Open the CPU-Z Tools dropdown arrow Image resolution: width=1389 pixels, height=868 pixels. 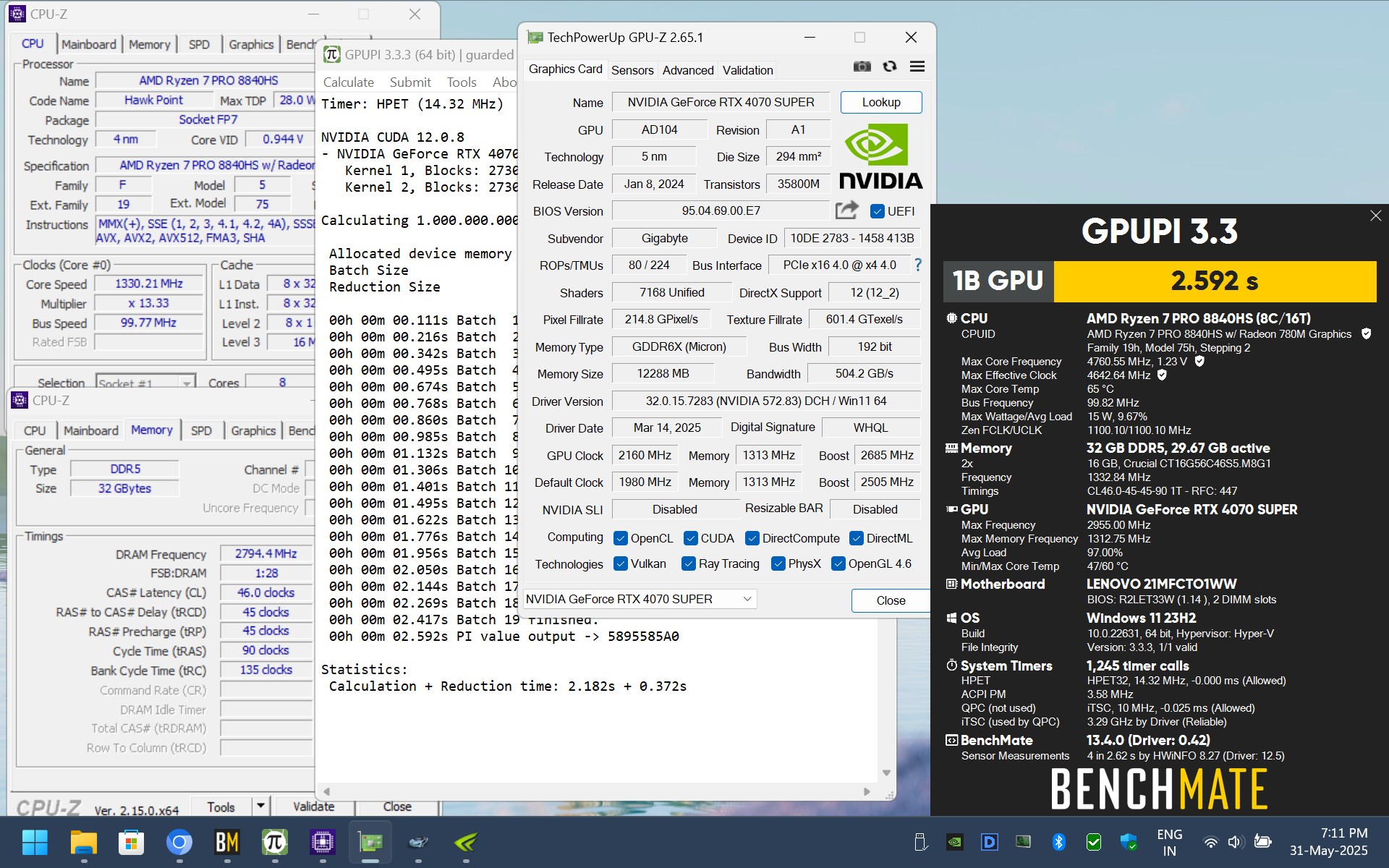click(x=260, y=805)
